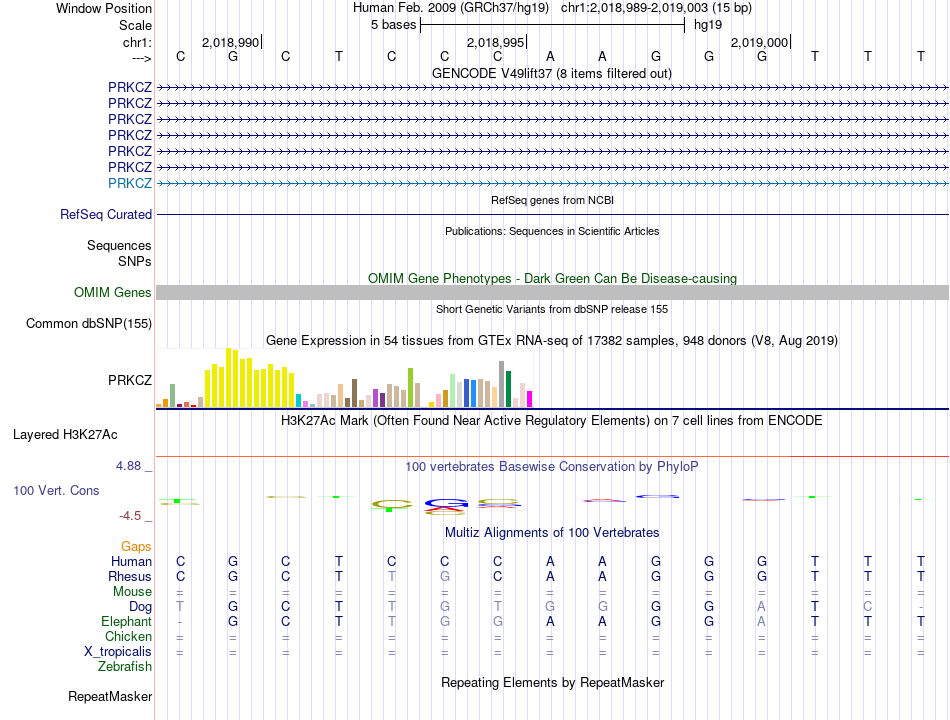Open the GENCODE V49lift37 track title
950x720 pixels.
click(x=552, y=73)
